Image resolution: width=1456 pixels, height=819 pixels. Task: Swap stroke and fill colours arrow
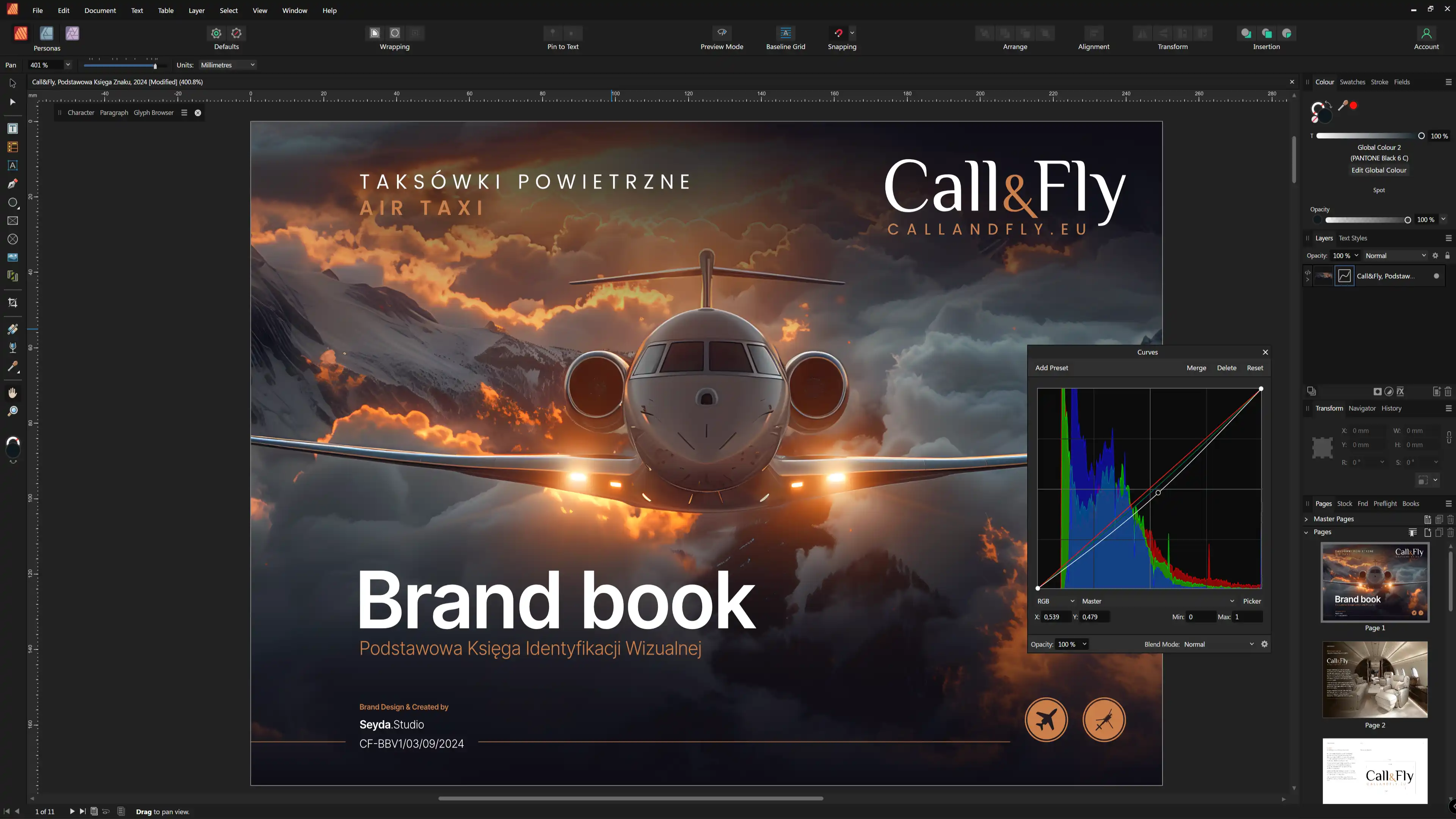(x=1328, y=104)
